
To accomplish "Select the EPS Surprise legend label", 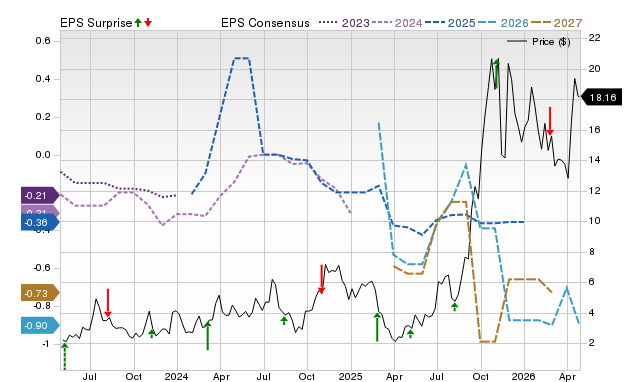I will coord(96,23).
